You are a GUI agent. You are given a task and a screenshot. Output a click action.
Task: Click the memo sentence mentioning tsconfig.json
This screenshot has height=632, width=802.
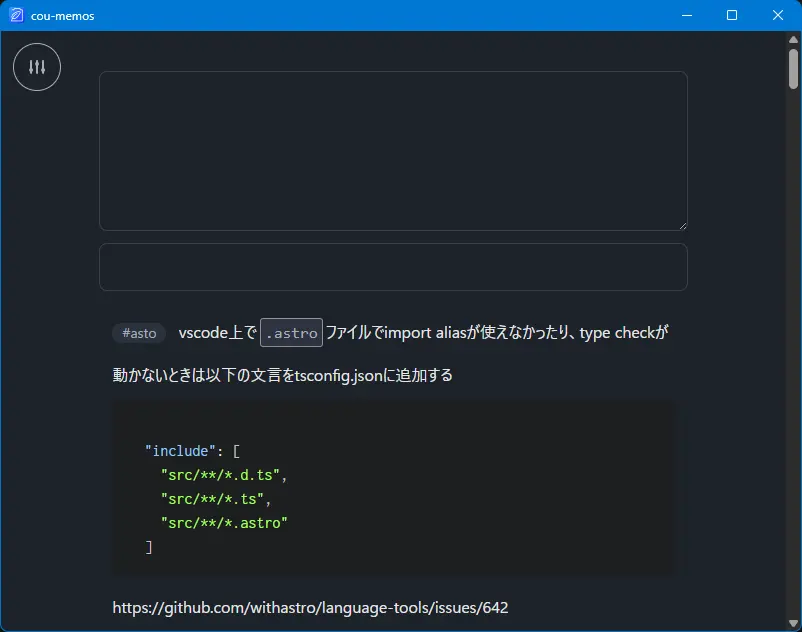283,376
